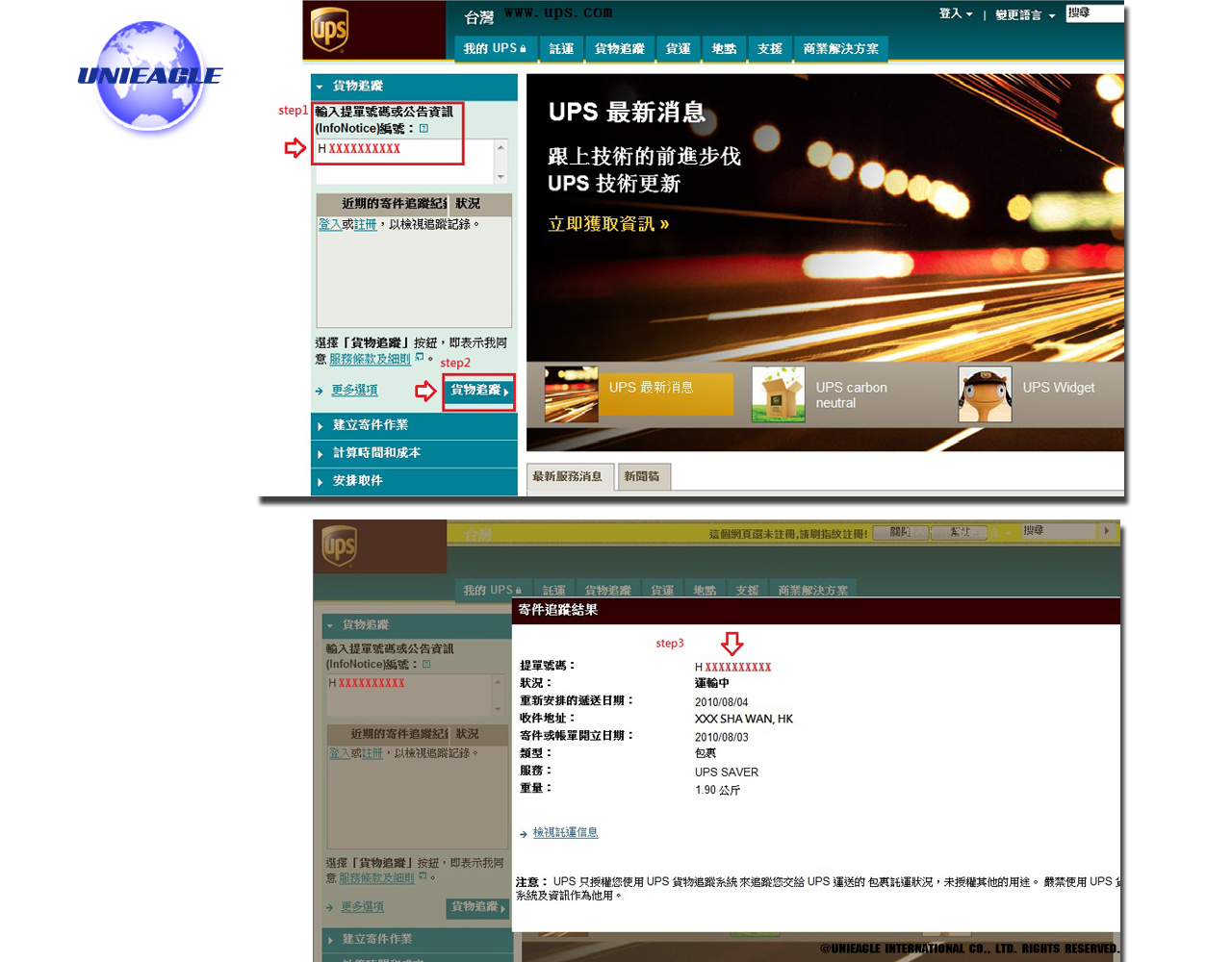1232x962 pixels.
Task: Click the textarea scroll-up arrow in the upper tracking box
Action: coord(500,147)
